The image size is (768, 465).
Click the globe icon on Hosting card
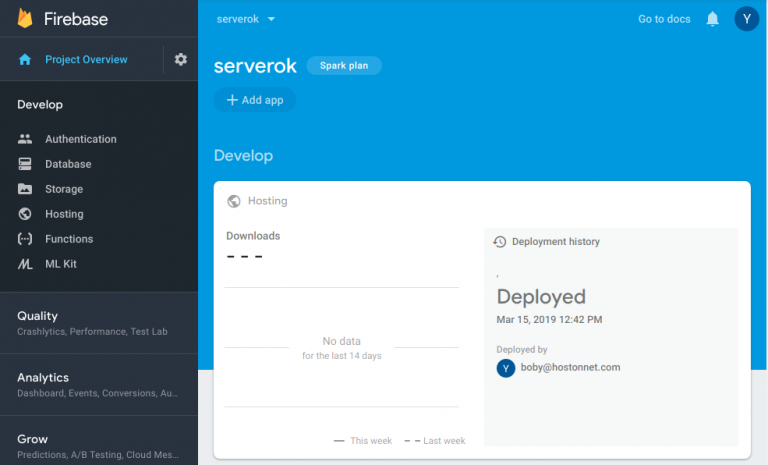click(234, 201)
